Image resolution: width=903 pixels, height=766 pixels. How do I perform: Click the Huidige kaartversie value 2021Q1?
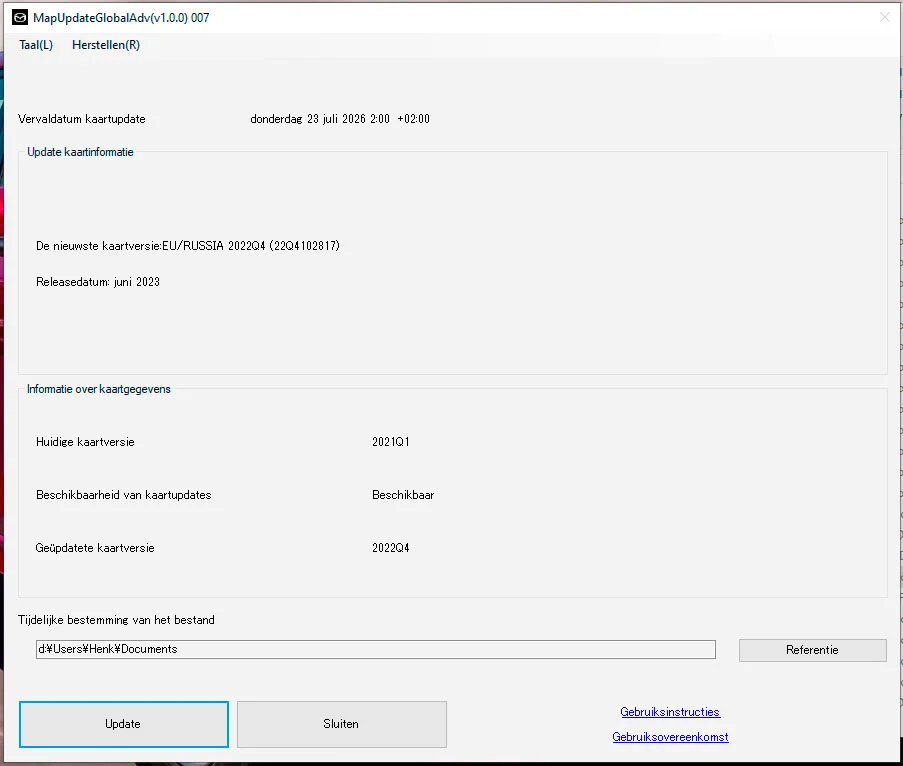(390, 441)
